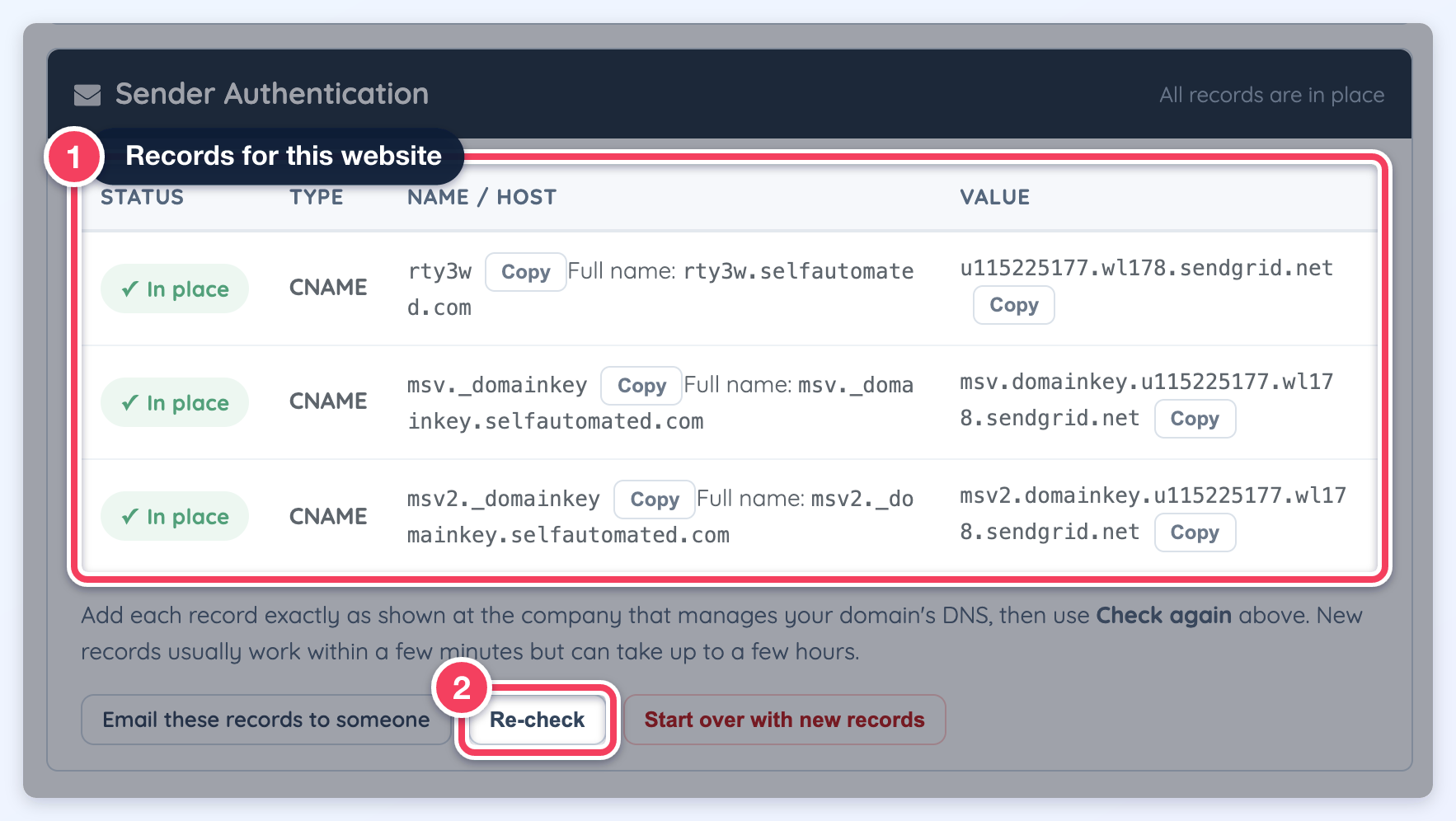This screenshot has height=821, width=1456.
Task: Click the In place badge for msv._domainkey
Action: click(x=175, y=402)
